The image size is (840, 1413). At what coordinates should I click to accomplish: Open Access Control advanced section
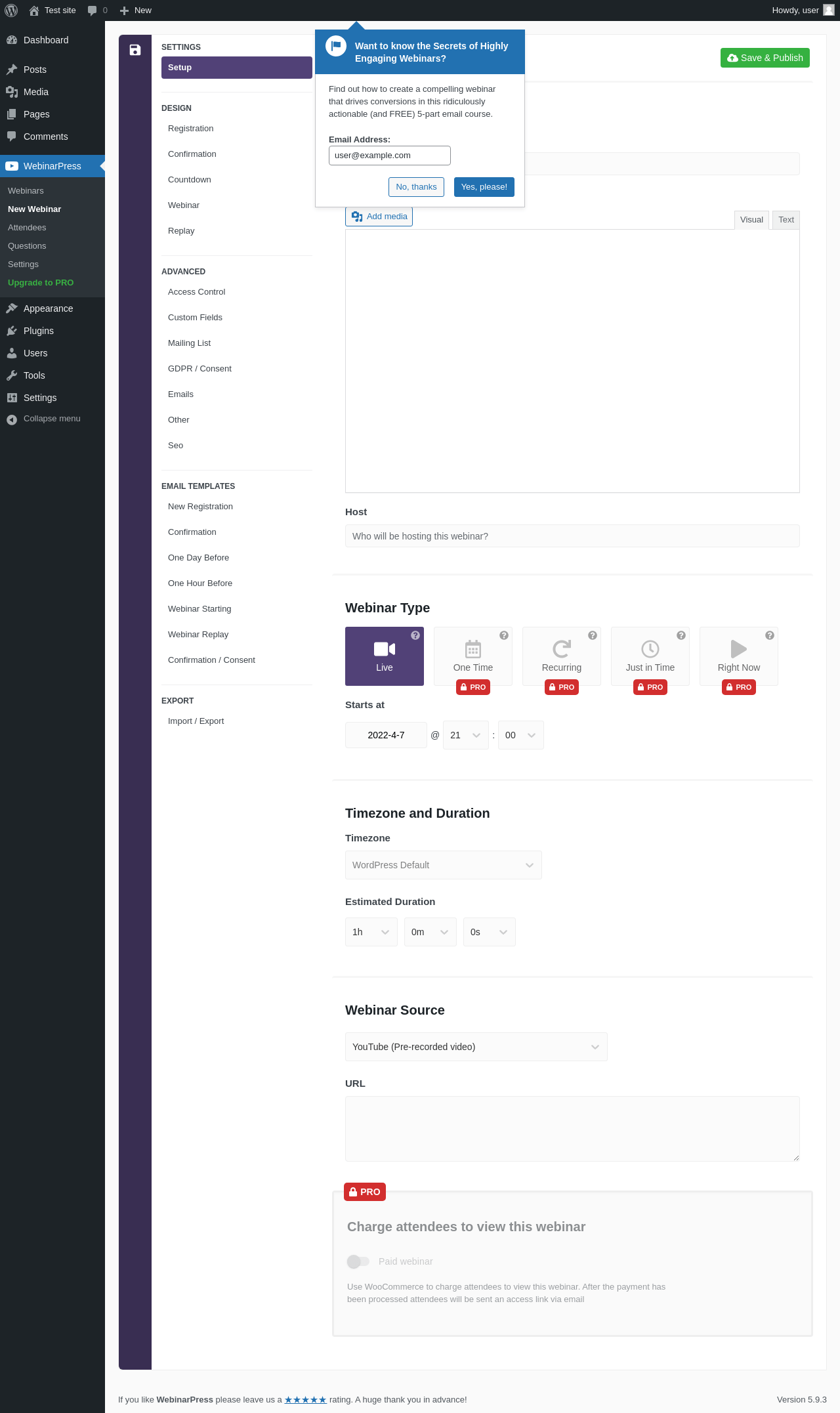click(x=237, y=292)
